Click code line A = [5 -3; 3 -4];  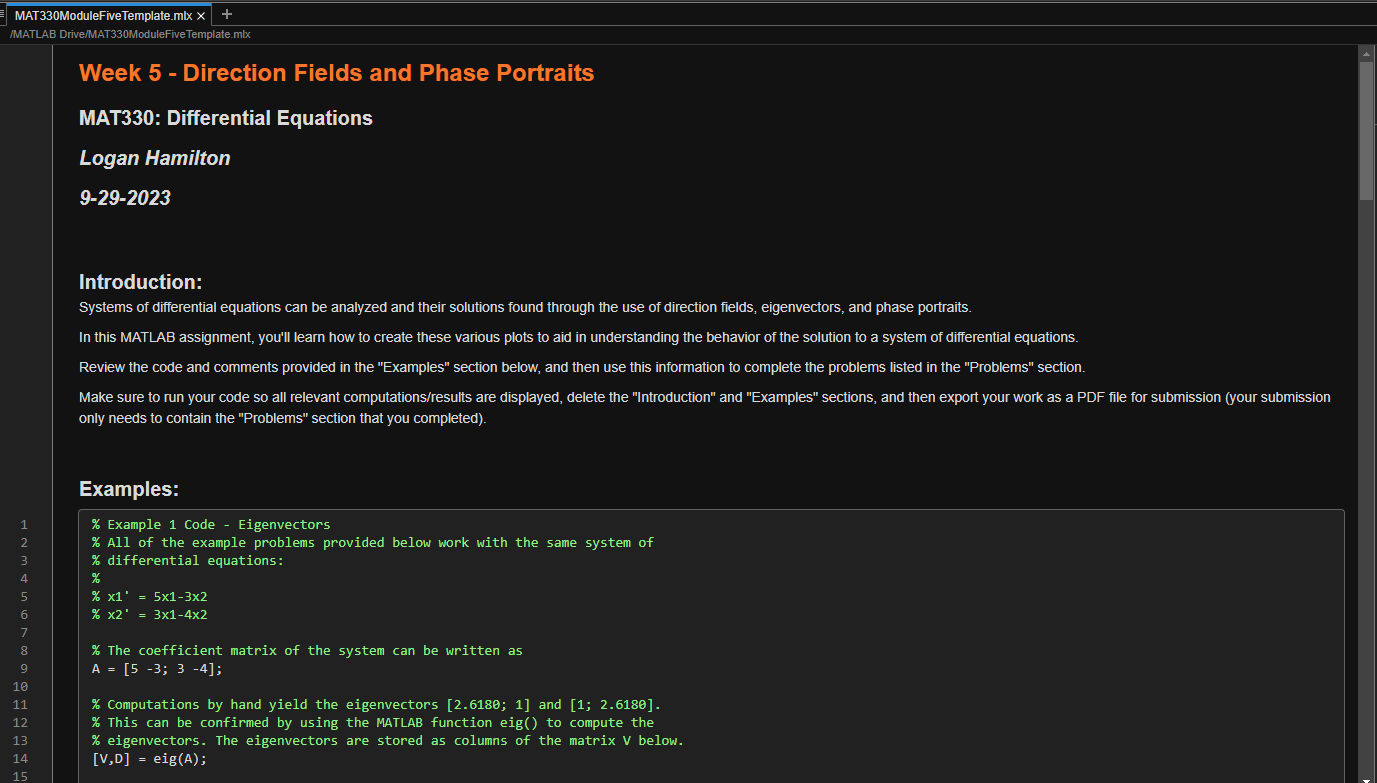tap(157, 668)
